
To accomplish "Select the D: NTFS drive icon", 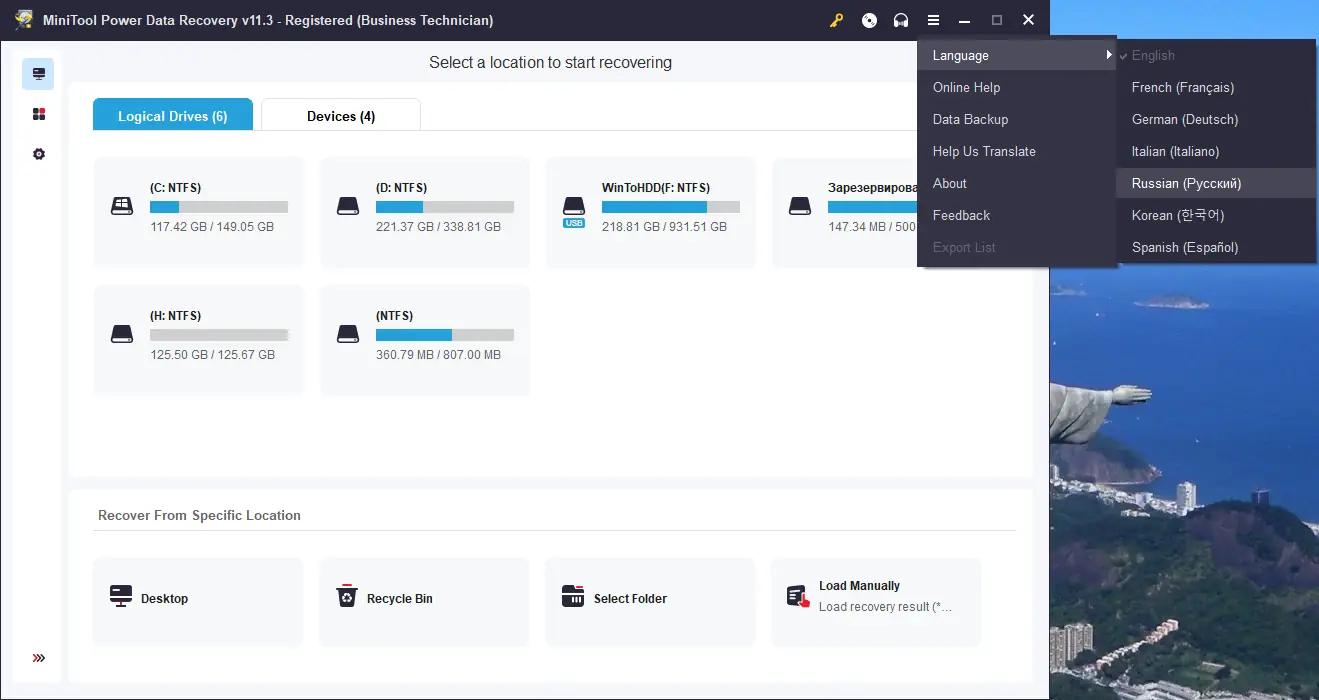I will (x=347, y=206).
